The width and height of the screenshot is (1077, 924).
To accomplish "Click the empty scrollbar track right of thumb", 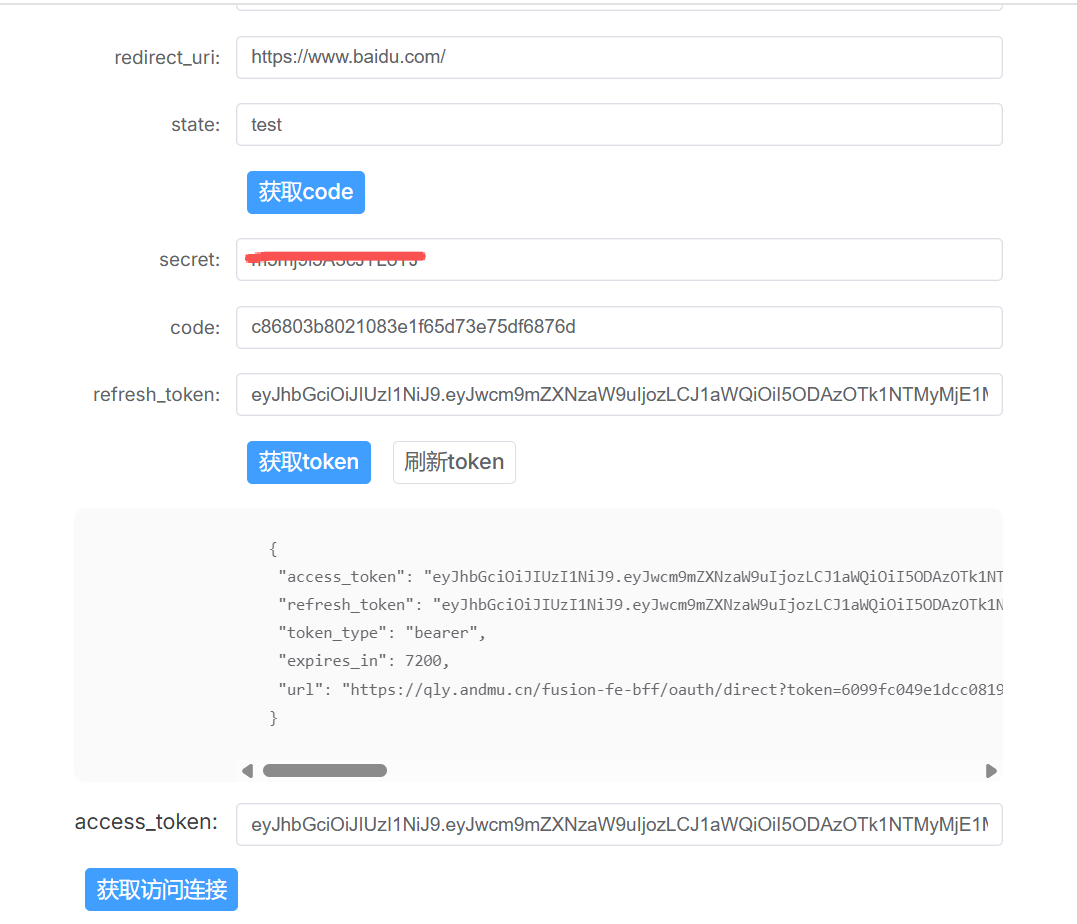I will click(x=680, y=771).
